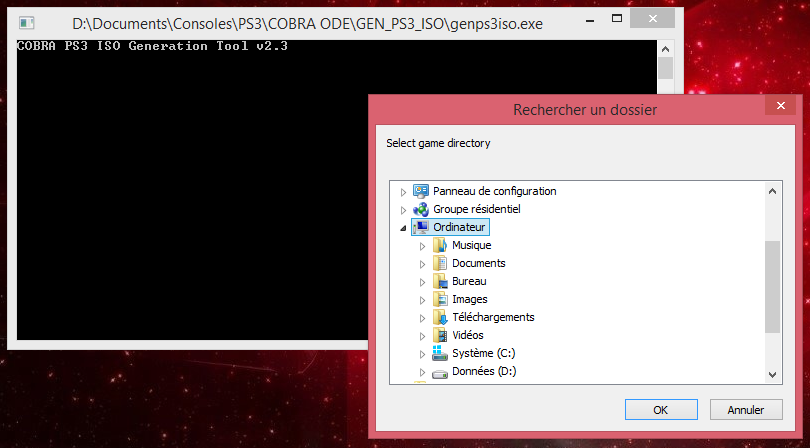Expand the Téléchargements folder node
Image resolution: width=810 pixels, height=448 pixels.
coord(423,318)
